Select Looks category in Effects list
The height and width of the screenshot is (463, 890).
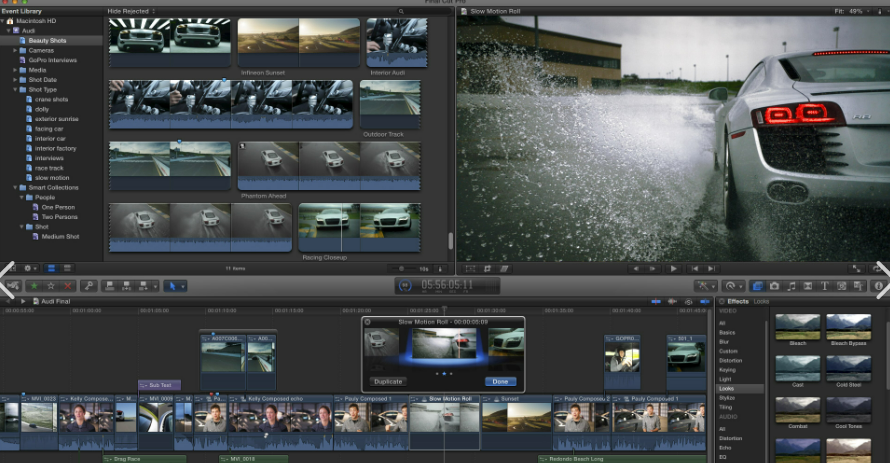740,389
